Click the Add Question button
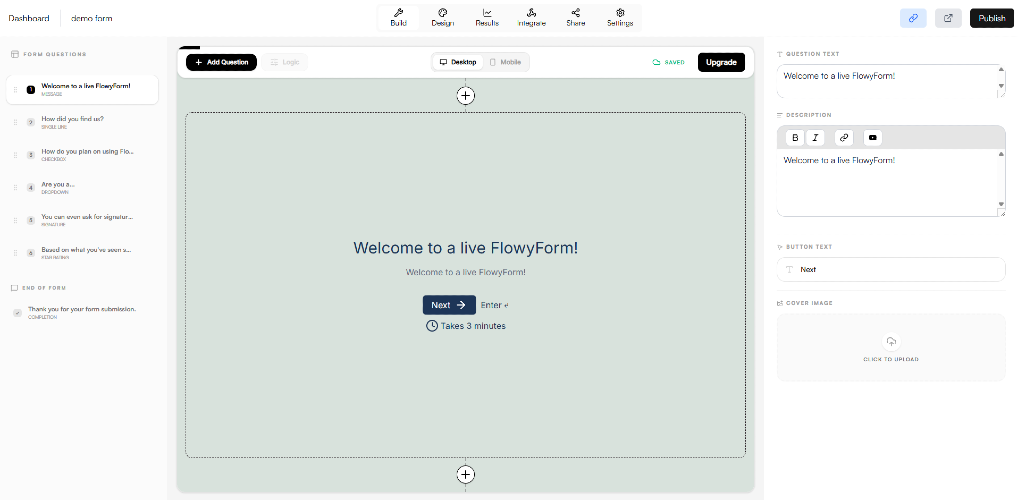The height and width of the screenshot is (500, 1018). click(x=221, y=62)
